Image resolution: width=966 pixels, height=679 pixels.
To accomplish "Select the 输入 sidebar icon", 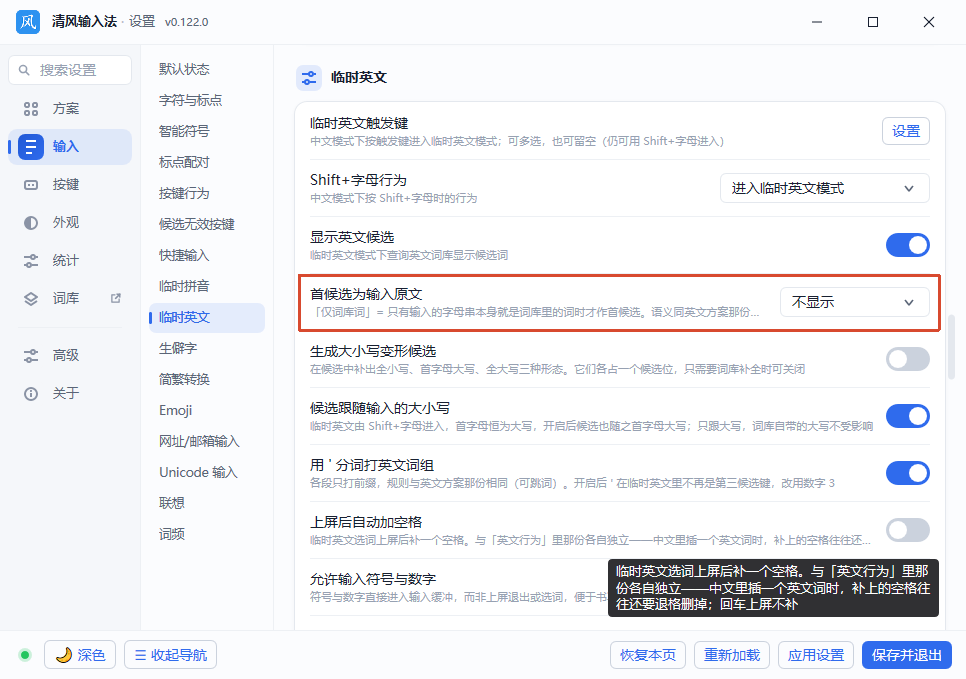I will (31, 147).
